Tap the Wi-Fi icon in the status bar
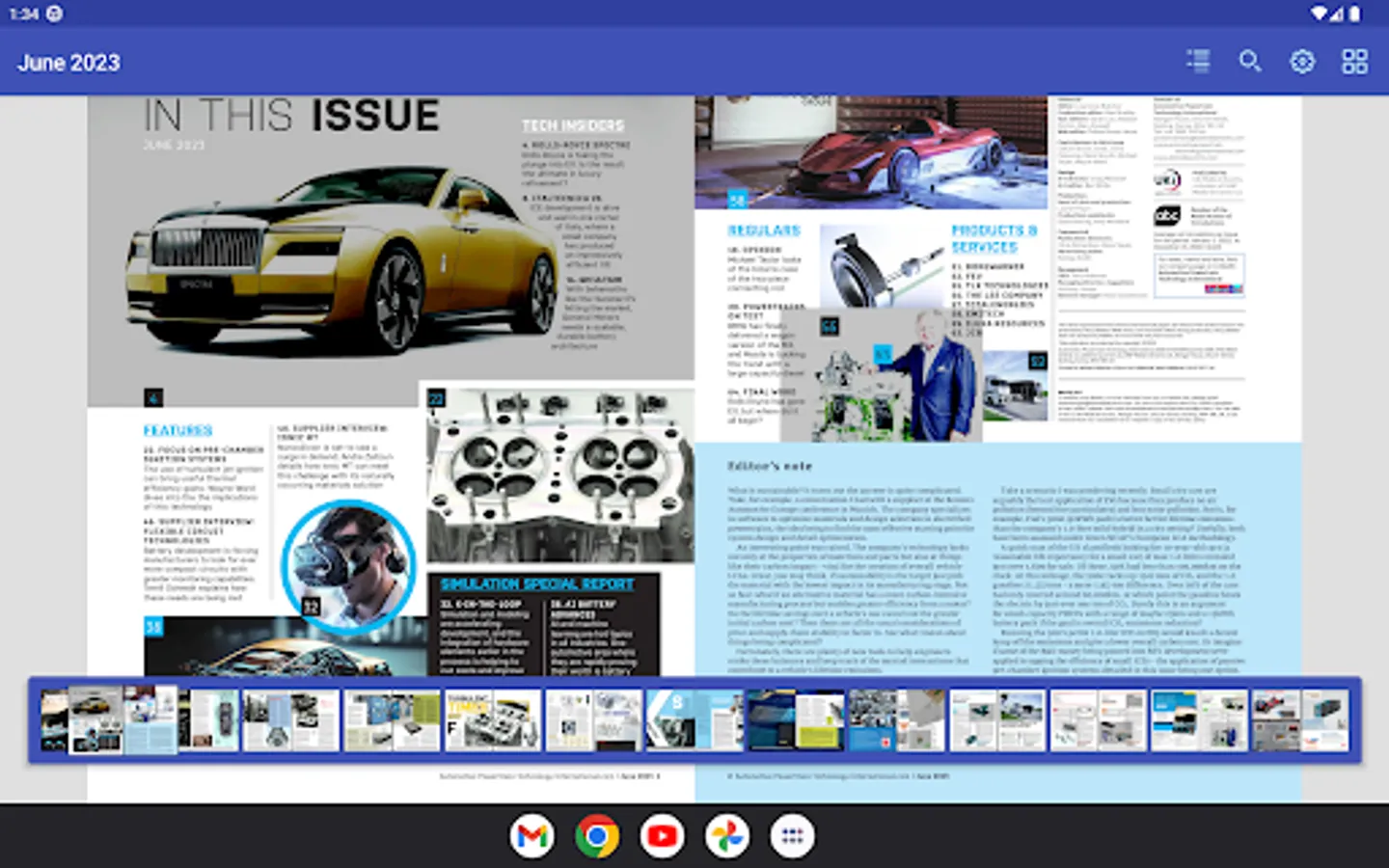Viewport: 1389px width, 868px height. 1319,14
